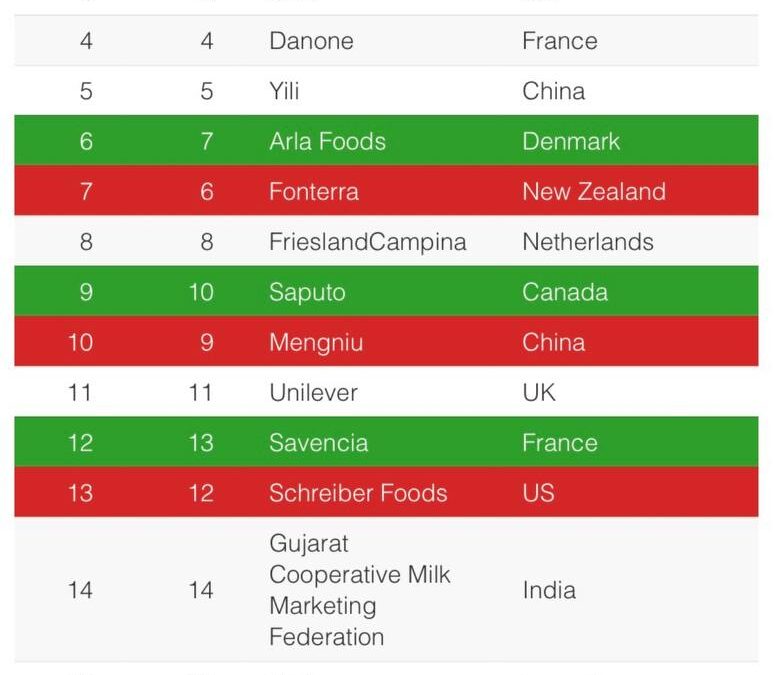Select Gujarat Cooperative Milk Marketing Federation

point(360,590)
